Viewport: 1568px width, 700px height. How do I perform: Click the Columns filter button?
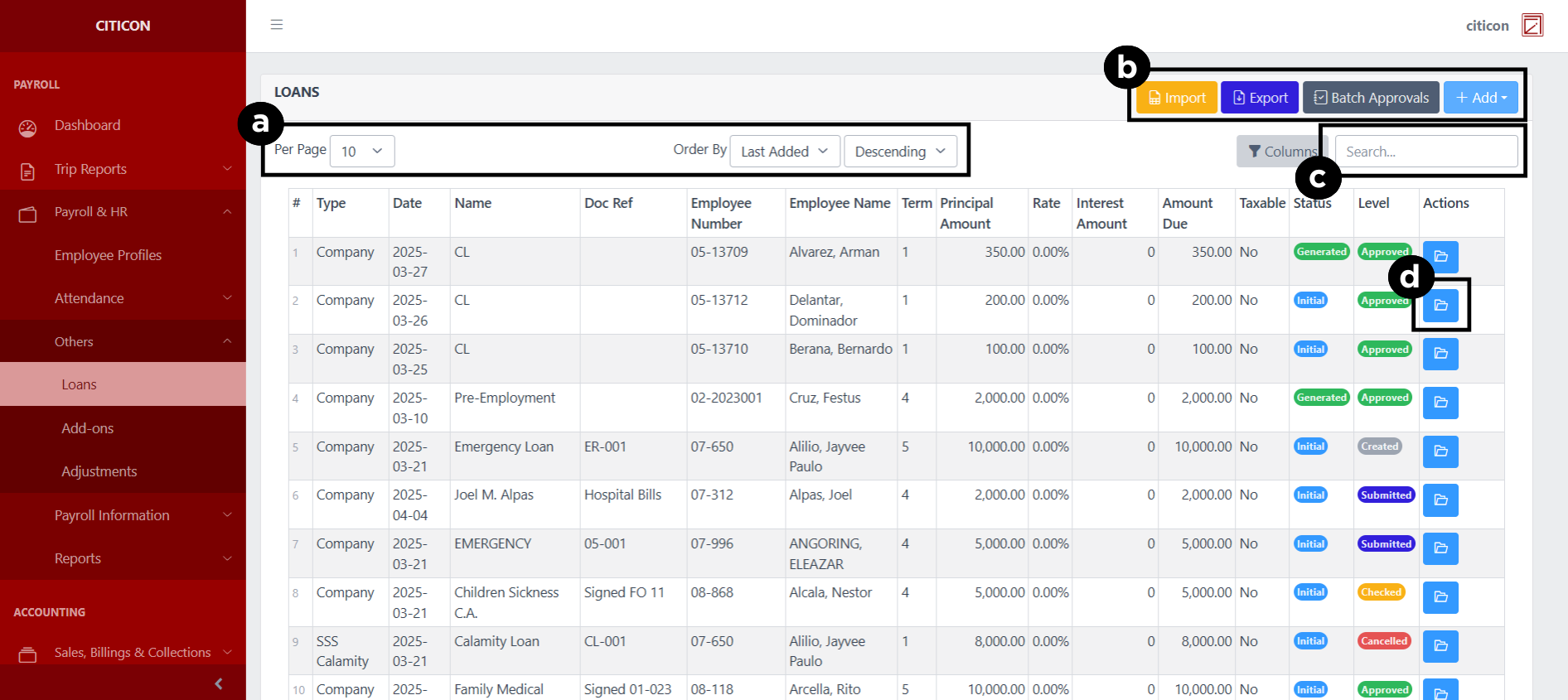point(1282,152)
